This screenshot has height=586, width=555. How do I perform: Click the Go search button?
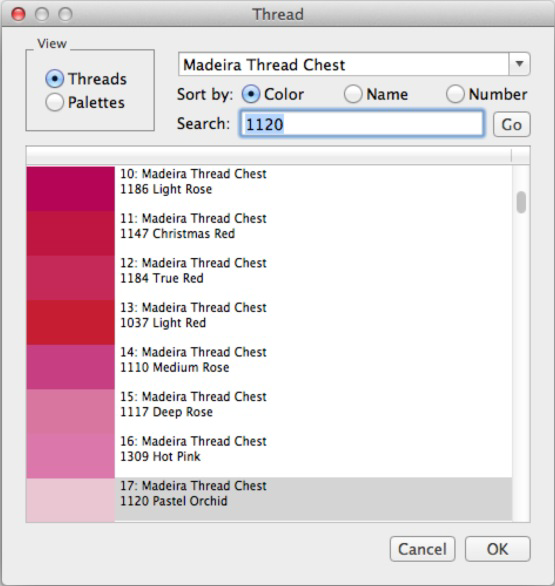(511, 124)
